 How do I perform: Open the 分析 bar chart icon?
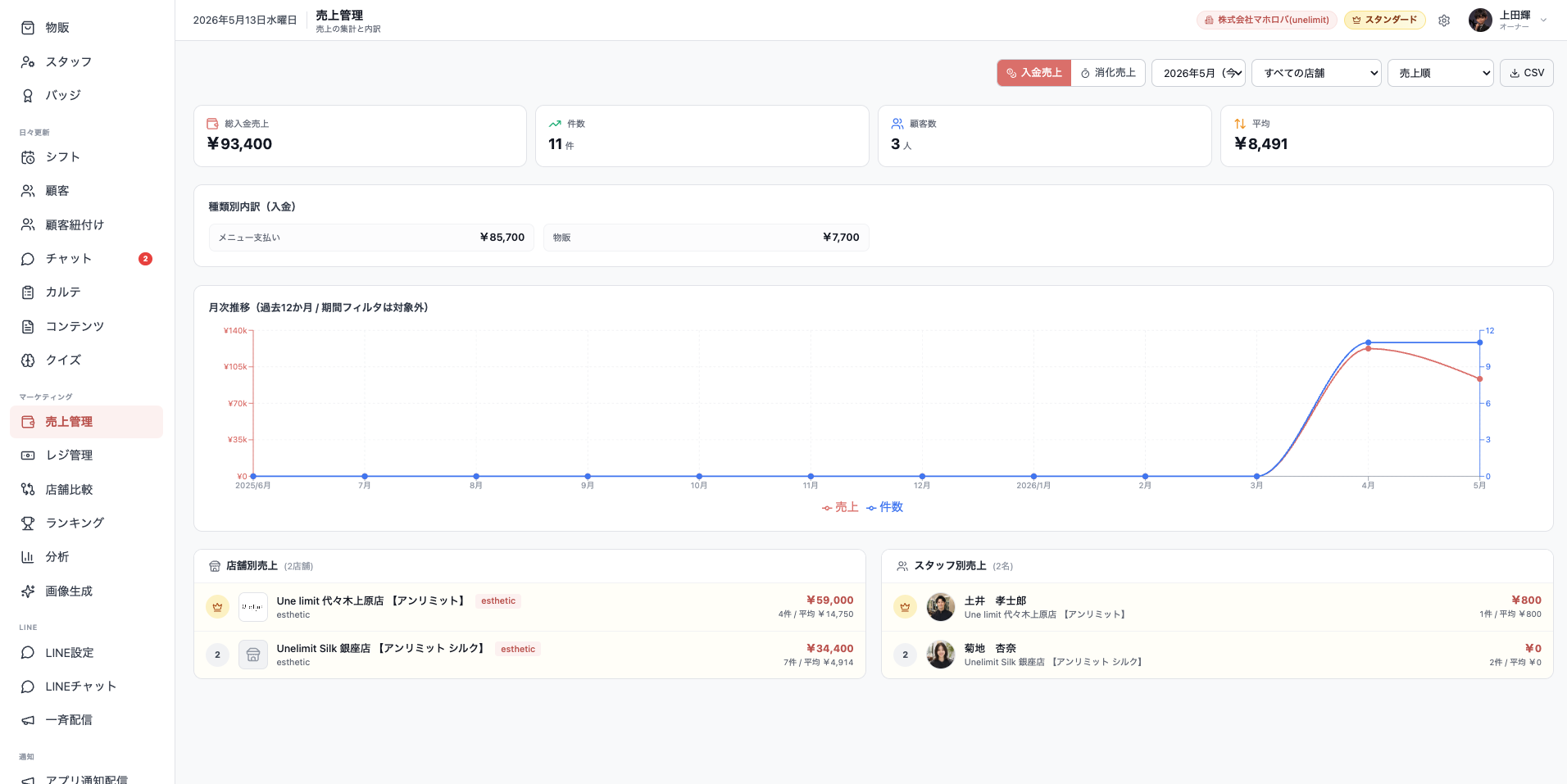tap(28, 557)
